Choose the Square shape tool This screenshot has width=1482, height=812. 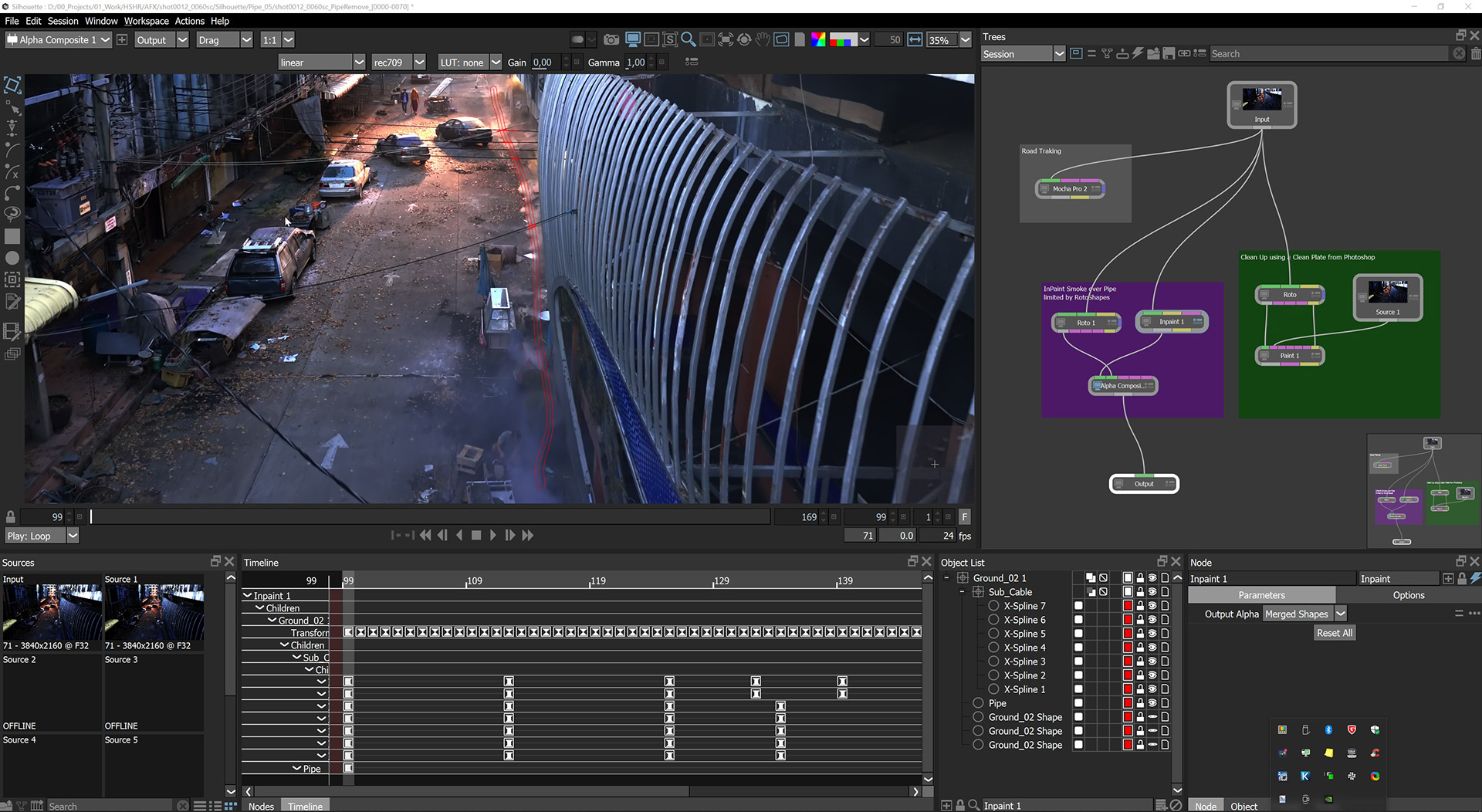pos(12,237)
